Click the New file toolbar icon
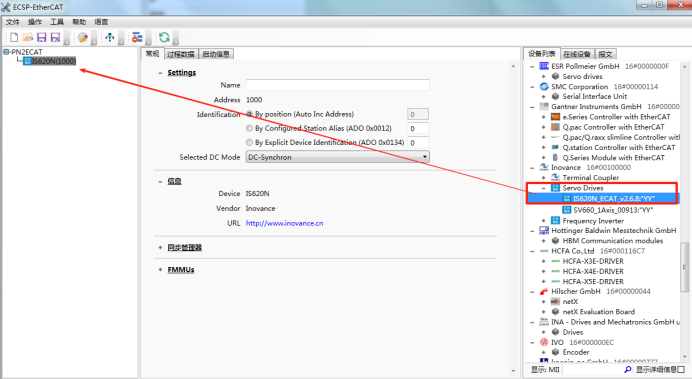Image resolution: width=692 pixels, height=379 pixels. point(14,38)
